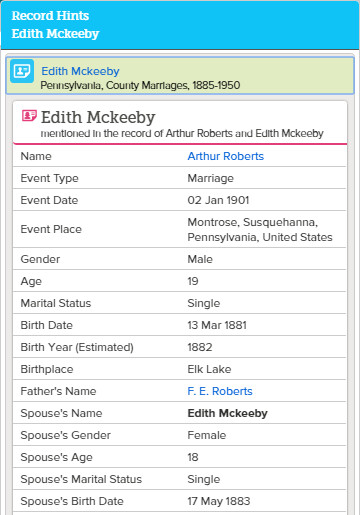Click the blue record hint icon
The image size is (360, 515).
click(22, 71)
